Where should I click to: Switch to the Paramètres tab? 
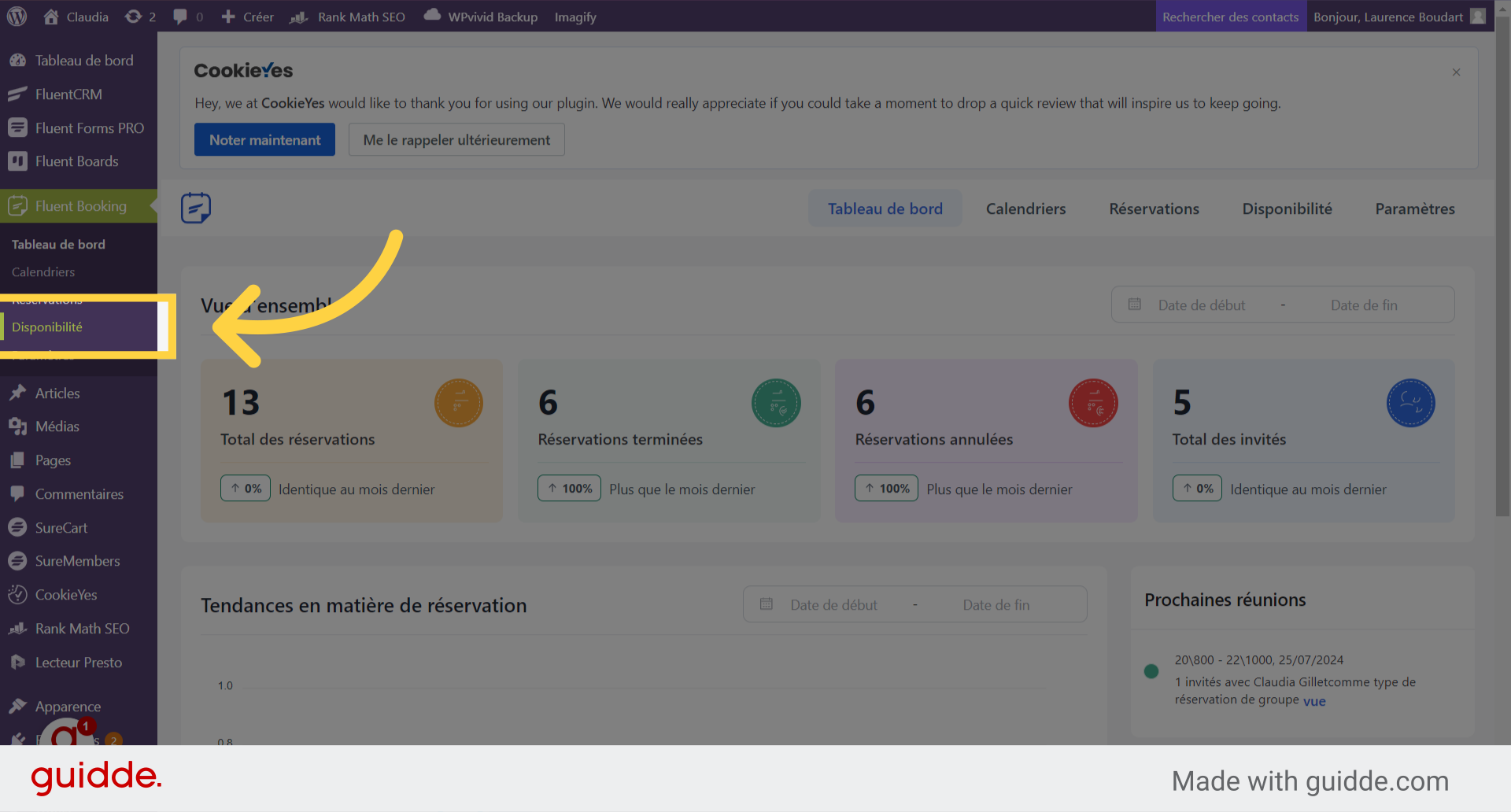1415,209
